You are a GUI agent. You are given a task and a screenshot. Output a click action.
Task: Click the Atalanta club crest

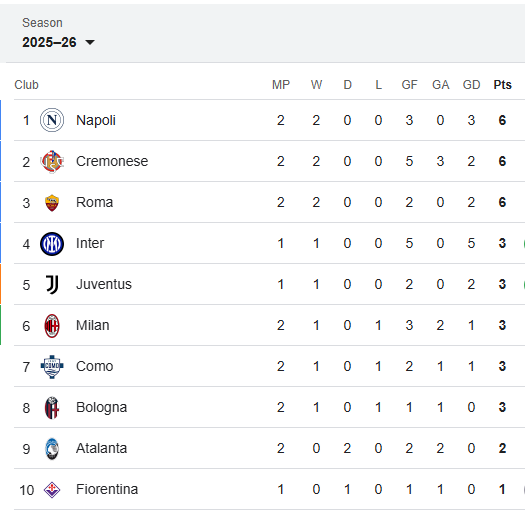click(52, 449)
